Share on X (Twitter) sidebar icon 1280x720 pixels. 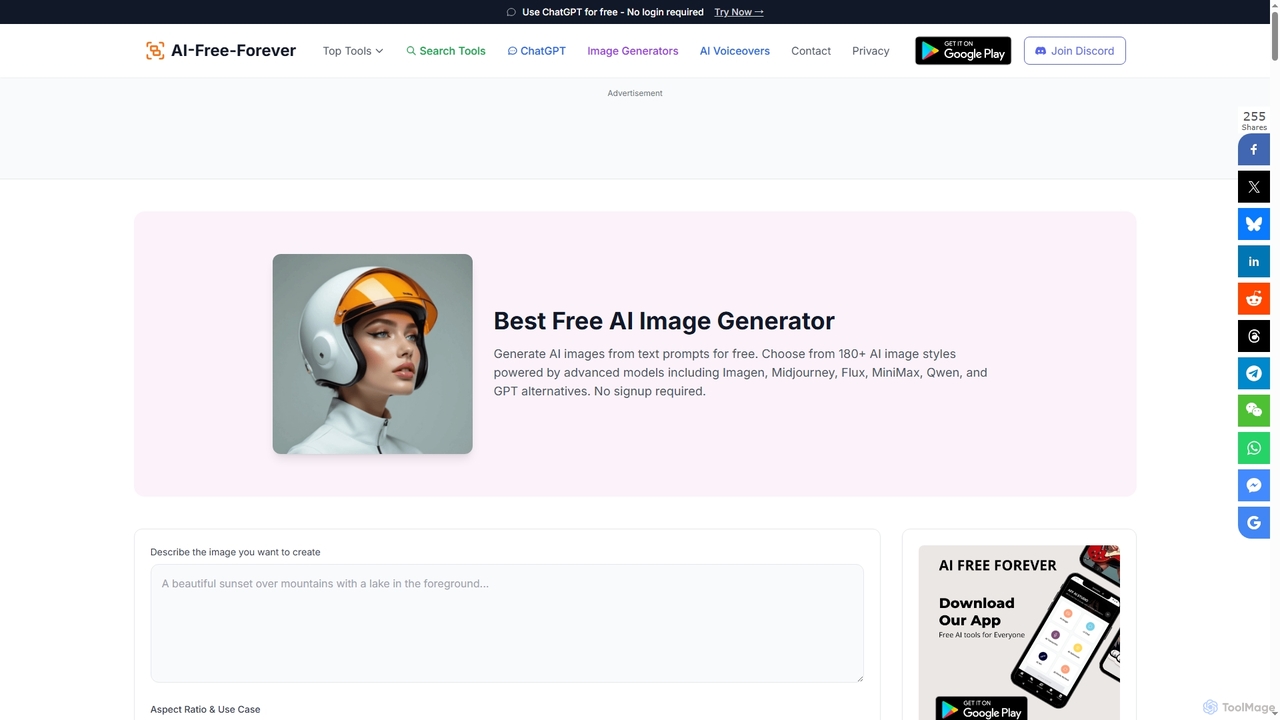point(1254,187)
